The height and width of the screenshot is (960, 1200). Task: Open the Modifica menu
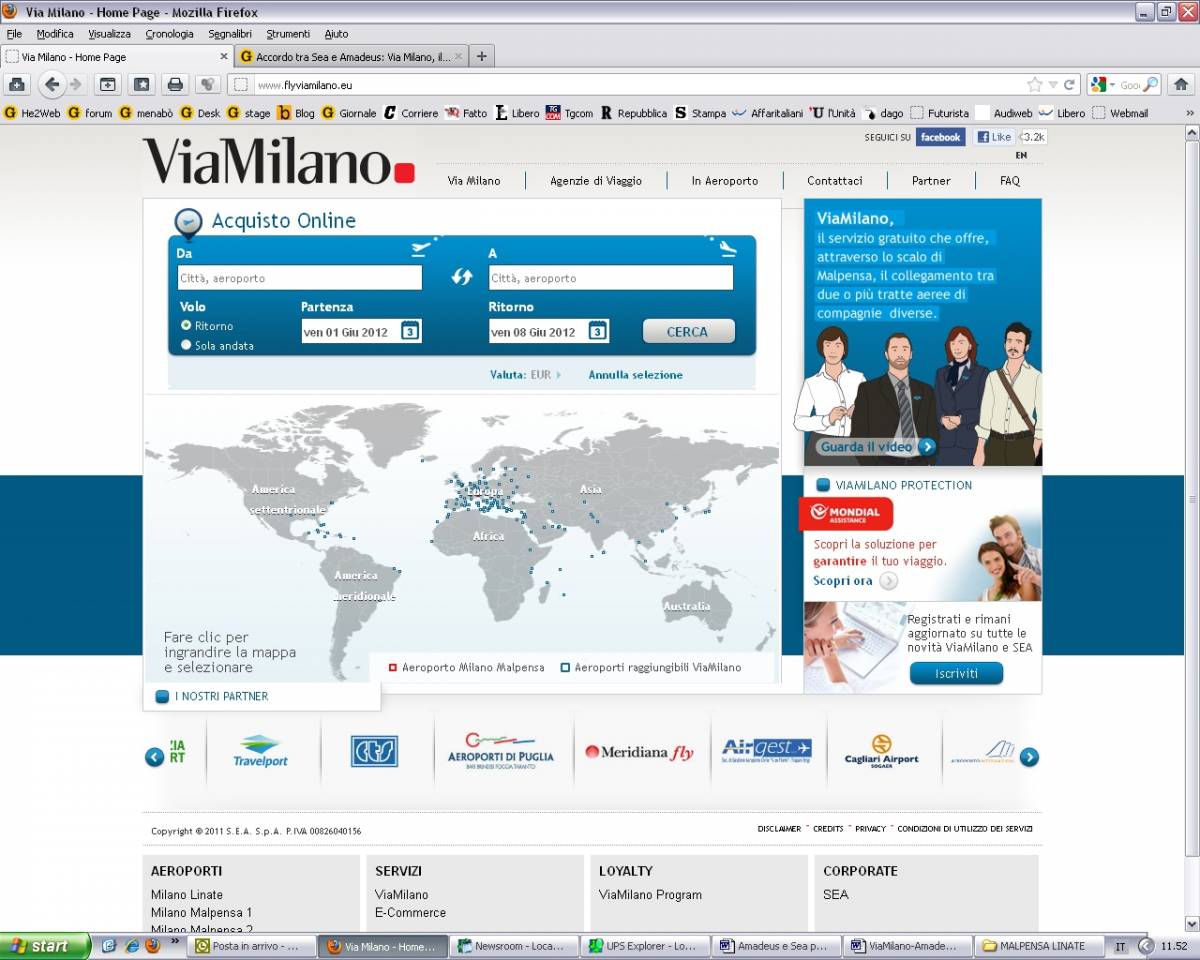coord(55,34)
